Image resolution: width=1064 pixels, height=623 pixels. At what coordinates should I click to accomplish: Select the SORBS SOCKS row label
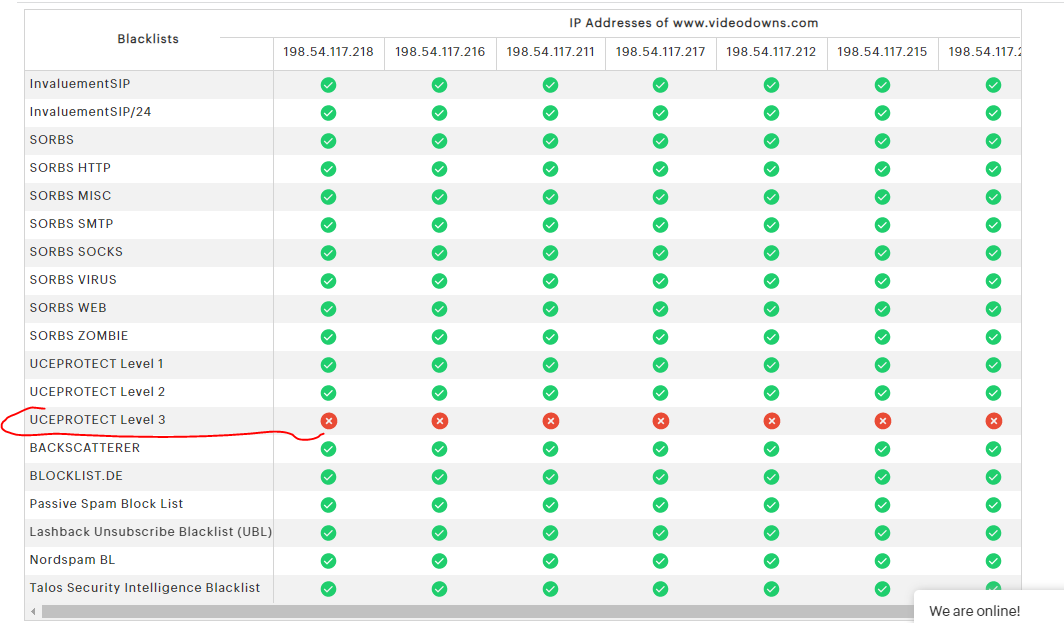76,251
